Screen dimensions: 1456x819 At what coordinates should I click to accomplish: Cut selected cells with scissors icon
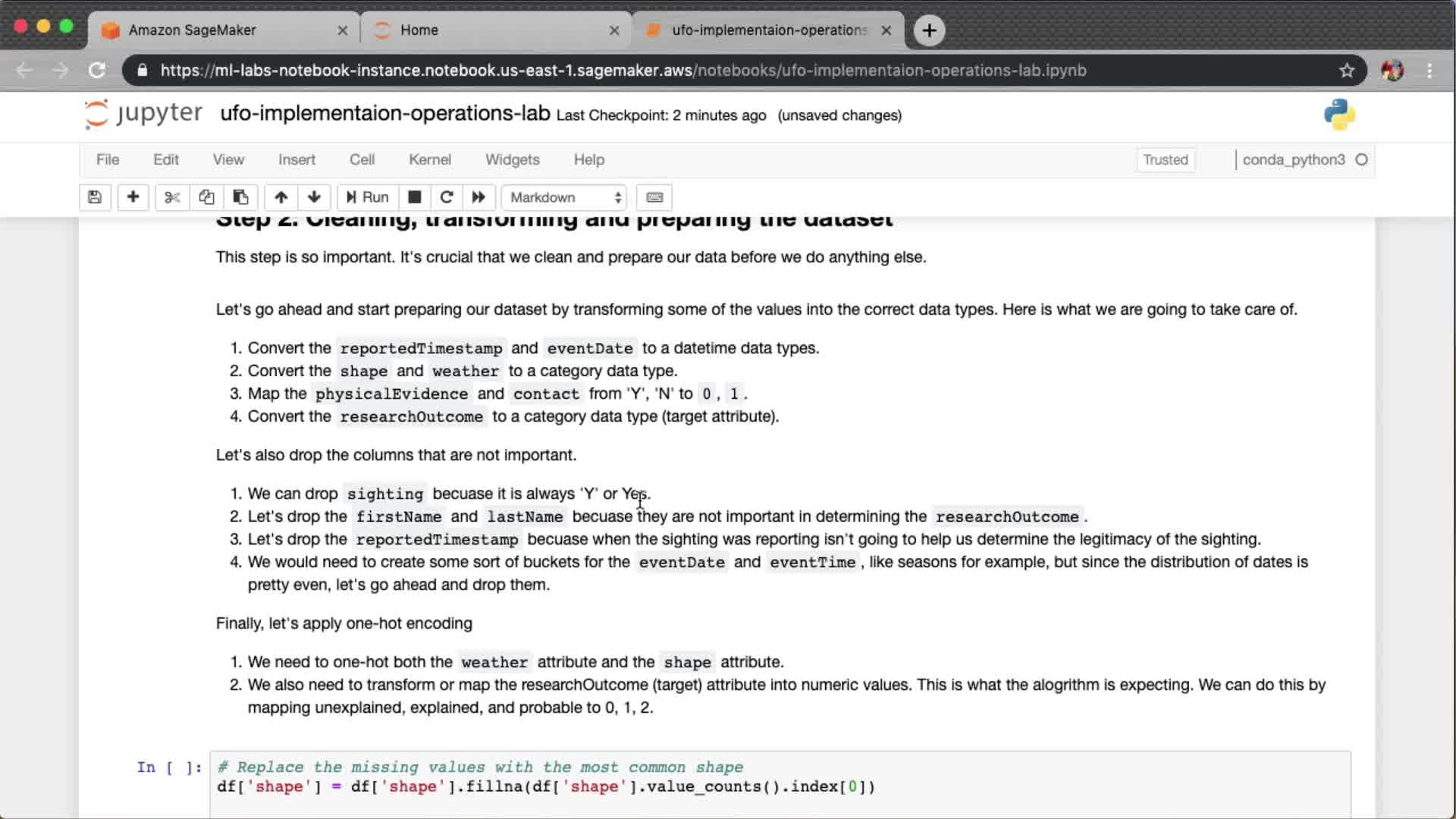pos(172,197)
